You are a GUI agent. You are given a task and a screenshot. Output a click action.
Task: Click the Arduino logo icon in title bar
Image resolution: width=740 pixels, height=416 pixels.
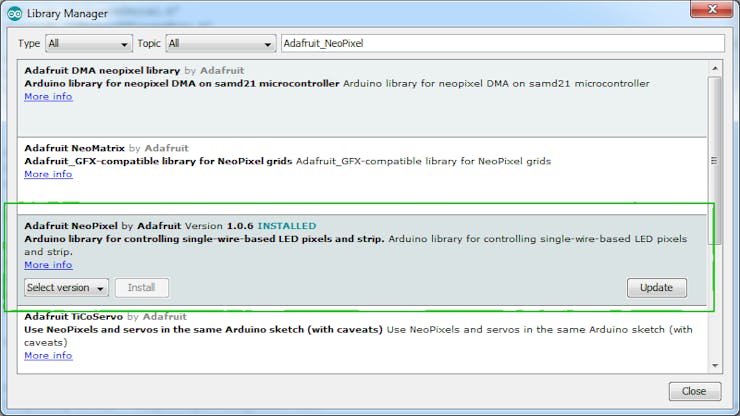(15, 14)
